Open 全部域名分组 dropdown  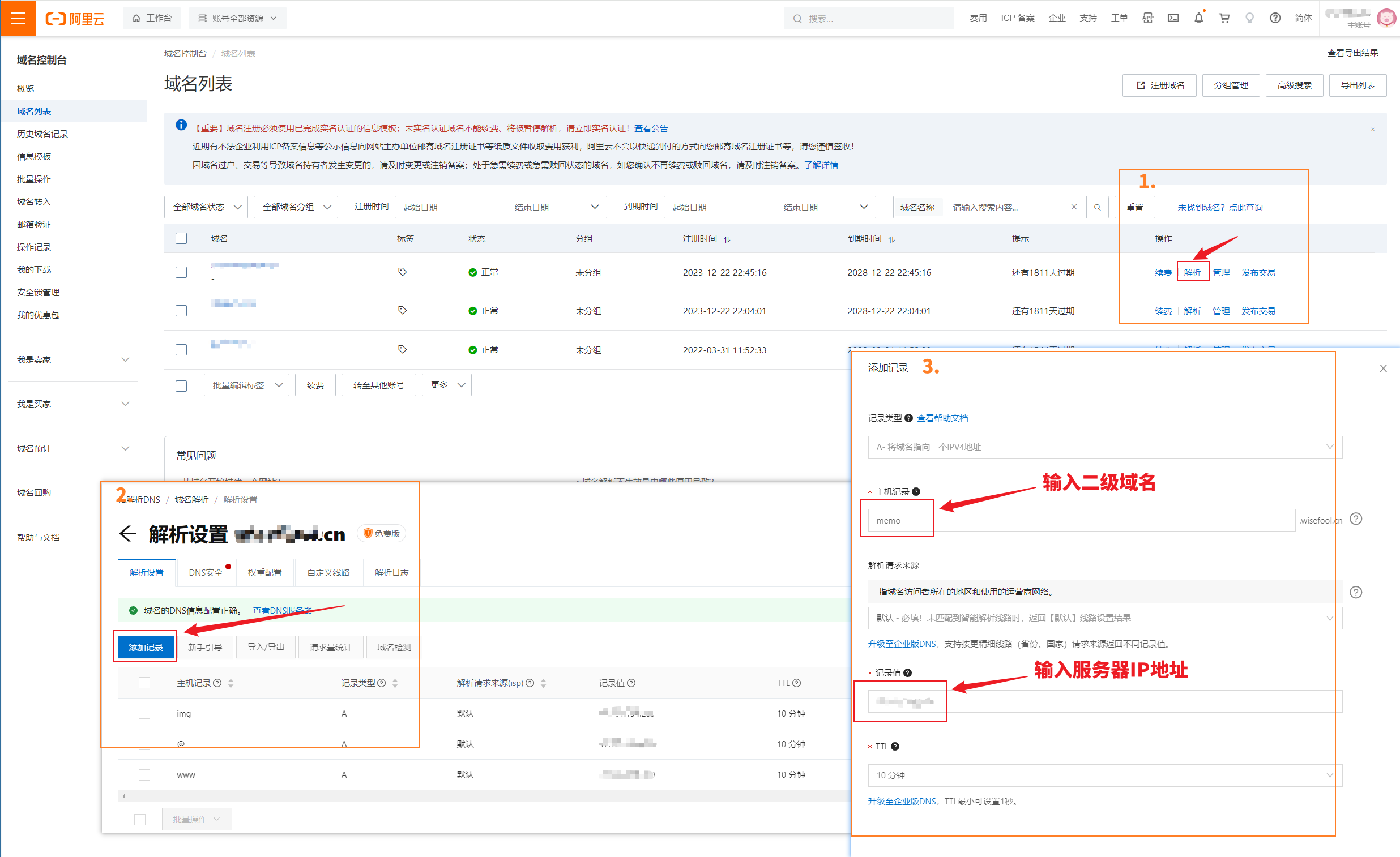click(296, 207)
